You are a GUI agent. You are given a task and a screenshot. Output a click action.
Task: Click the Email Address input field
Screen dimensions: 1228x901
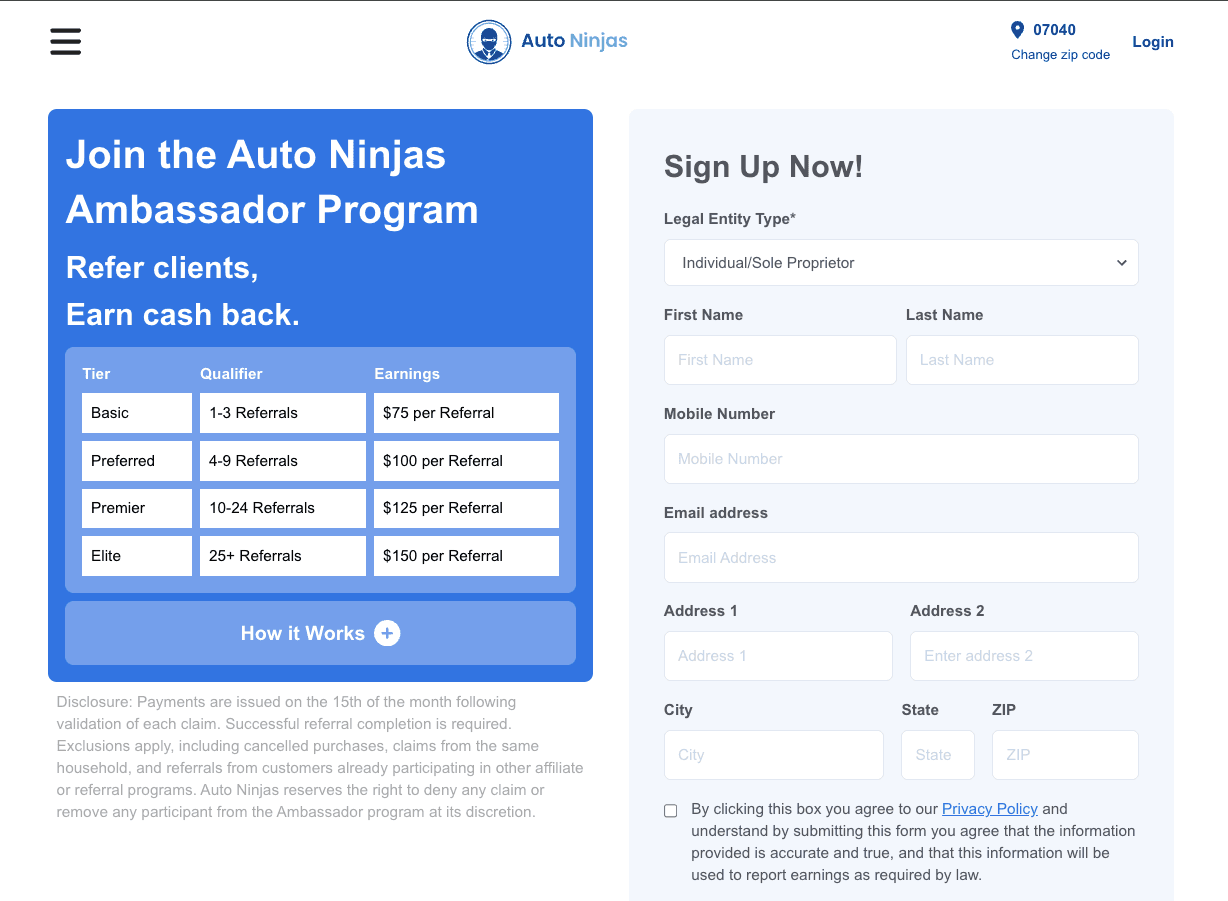[901, 557]
